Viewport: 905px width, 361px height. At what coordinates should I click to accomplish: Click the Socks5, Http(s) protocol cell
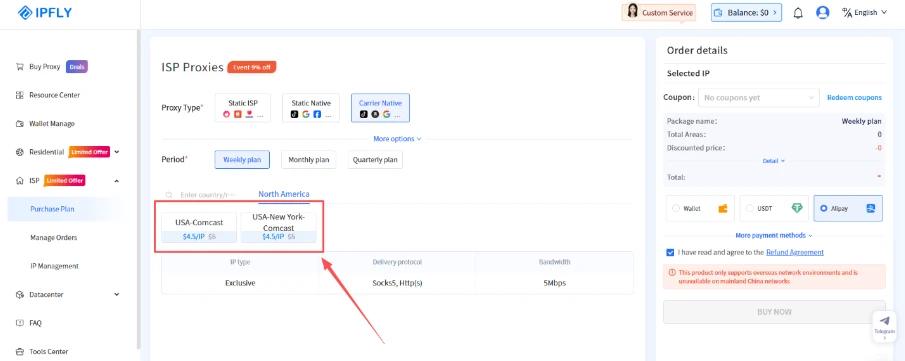click(397, 283)
